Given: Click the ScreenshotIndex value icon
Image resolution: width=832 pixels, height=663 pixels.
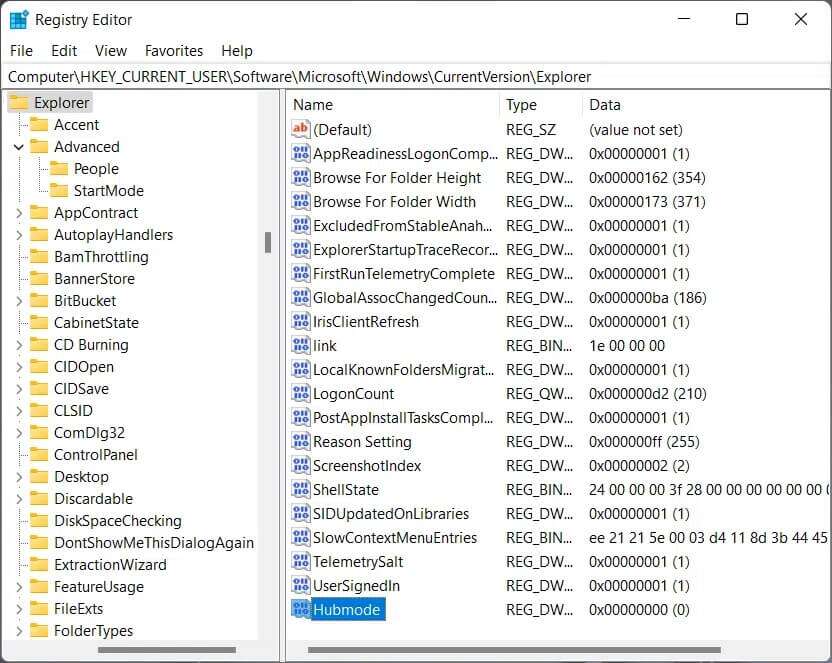Looking at the screenshot, I should coord(300,465).
